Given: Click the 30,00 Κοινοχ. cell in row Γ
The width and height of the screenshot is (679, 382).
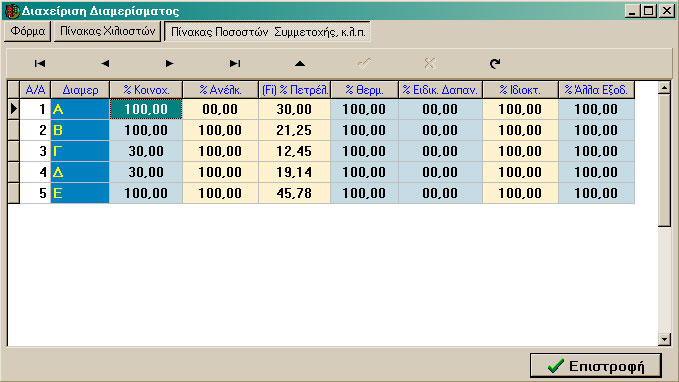Looking at the screenshot, I should click(146, 151).
